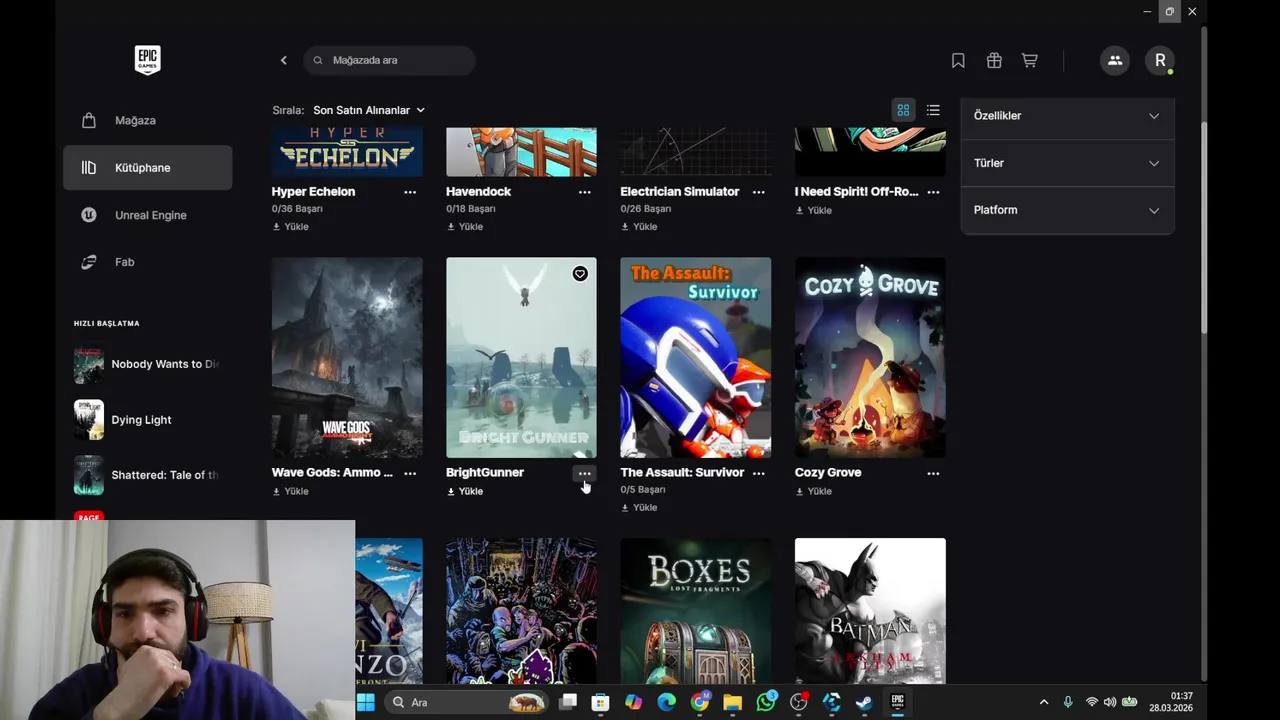Screen dimensions: 1280x720
Task: Install Hyper Echelon via Yükle
Action: pos(290,227)
